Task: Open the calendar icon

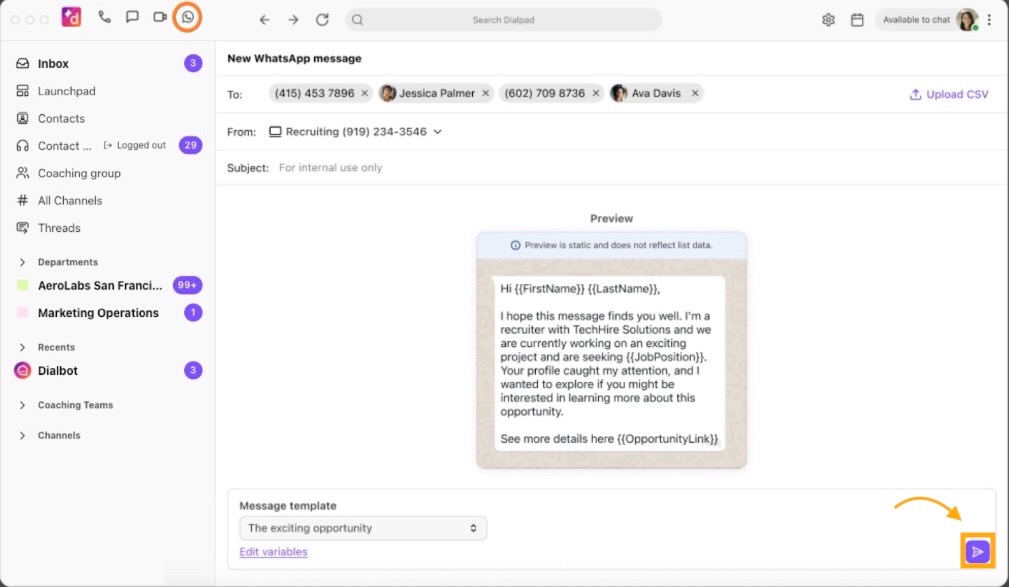Action: (857, 20)
